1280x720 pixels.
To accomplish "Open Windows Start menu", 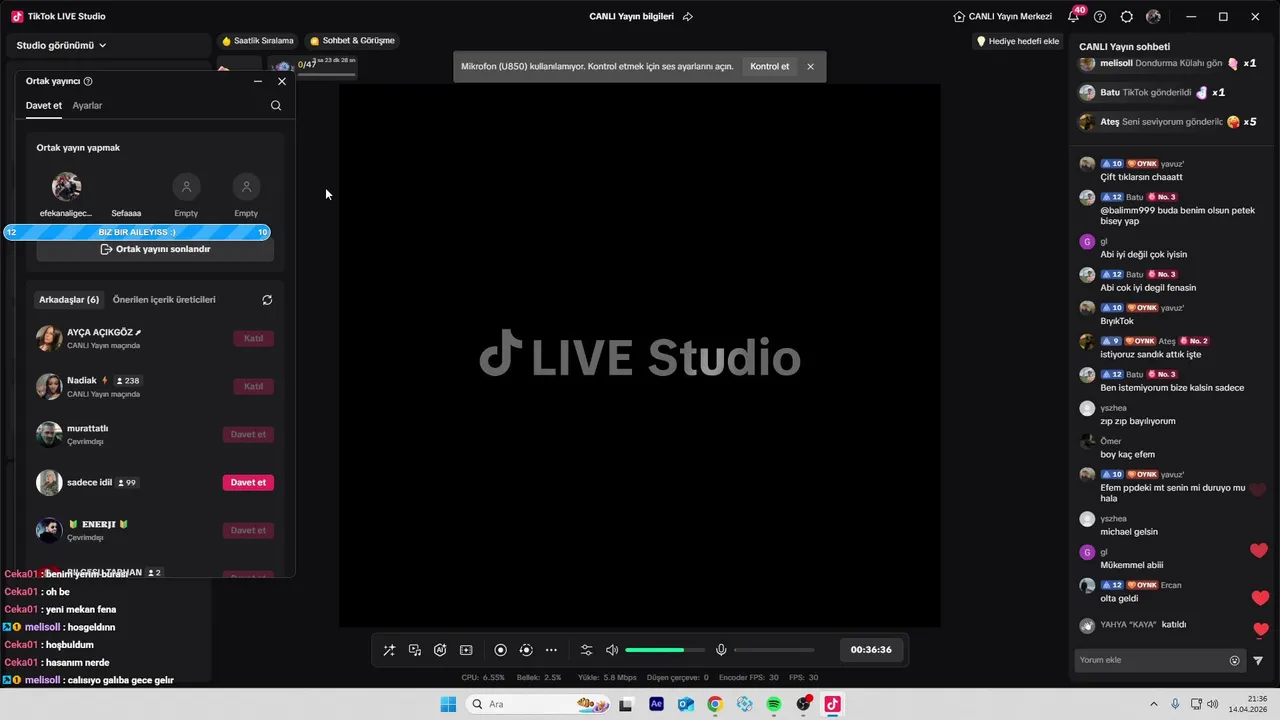I will [448, 704].
